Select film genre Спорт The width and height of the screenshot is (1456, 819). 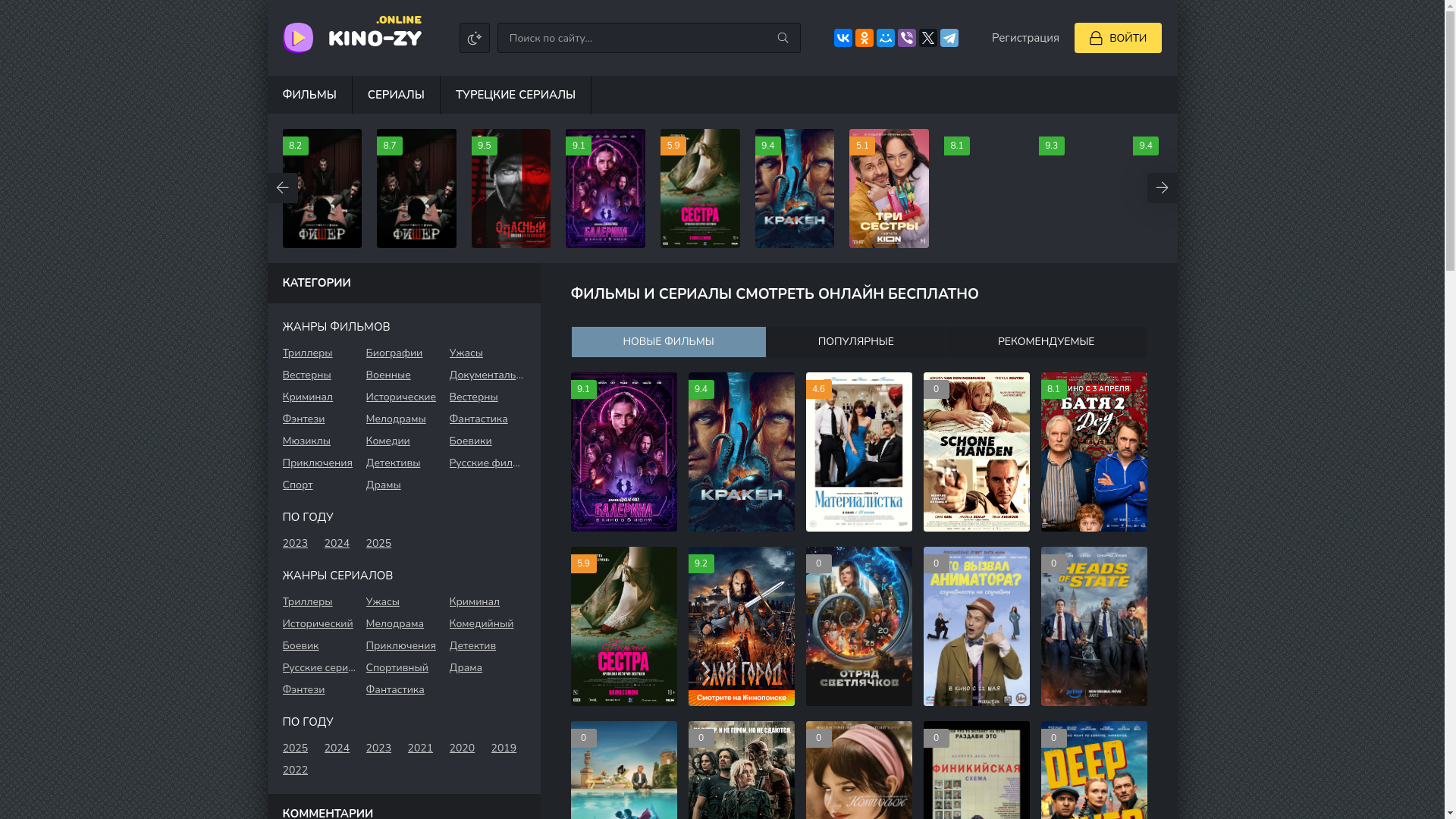[x=297, y=485]
